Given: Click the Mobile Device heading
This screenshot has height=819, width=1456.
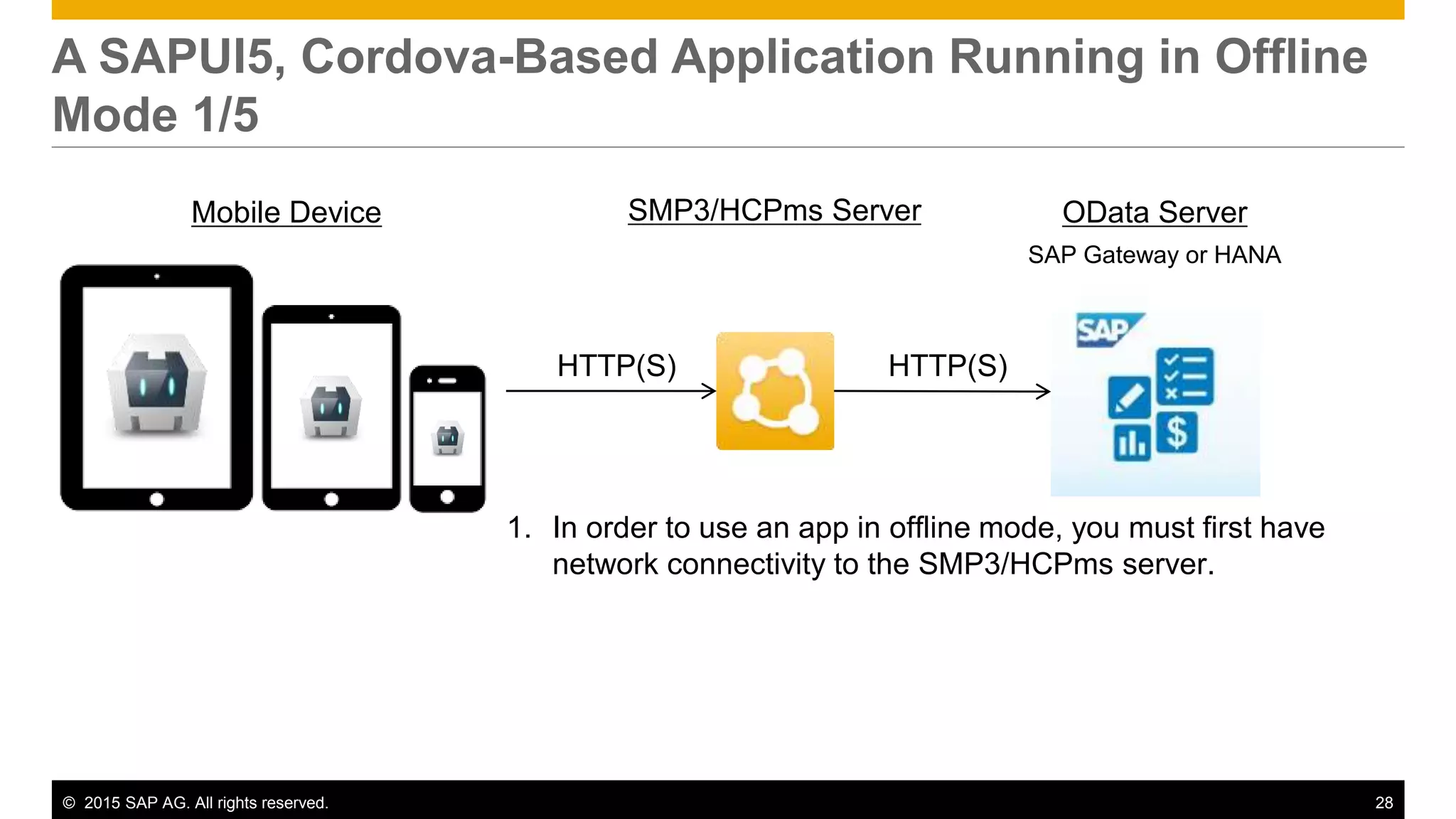Looking at the screenshot, I should pyautogui.click(x=287, y=213).
